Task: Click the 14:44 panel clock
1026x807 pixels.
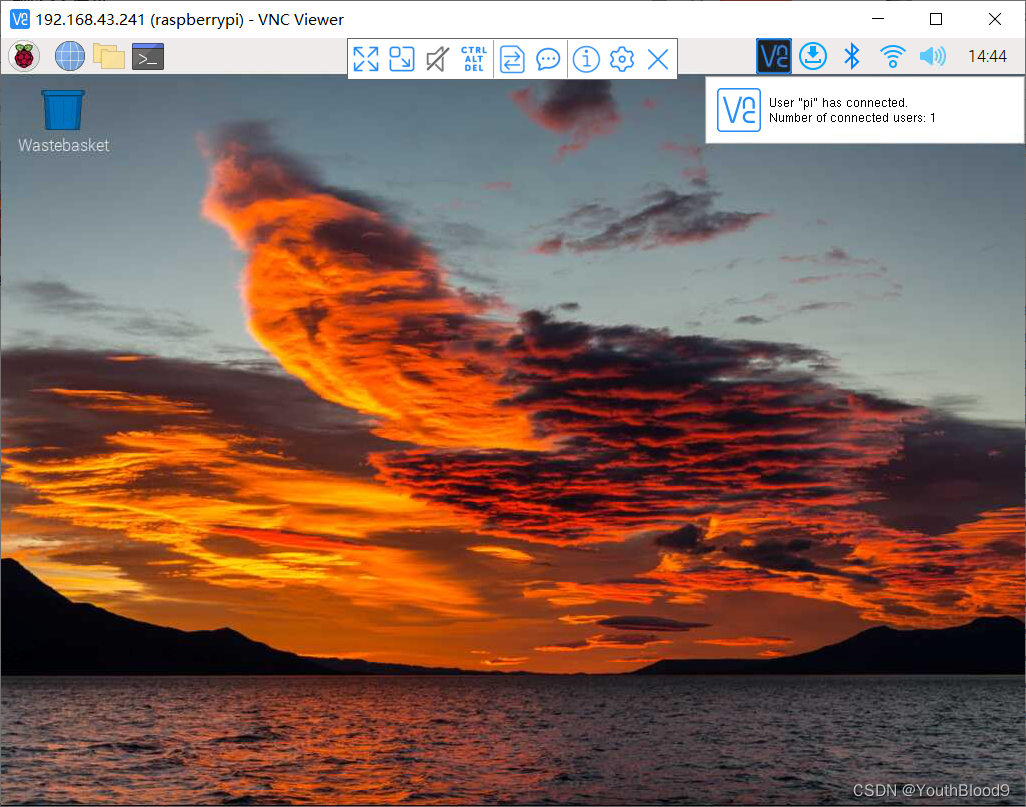Action: pyautogui.click(x=987, y=57)
